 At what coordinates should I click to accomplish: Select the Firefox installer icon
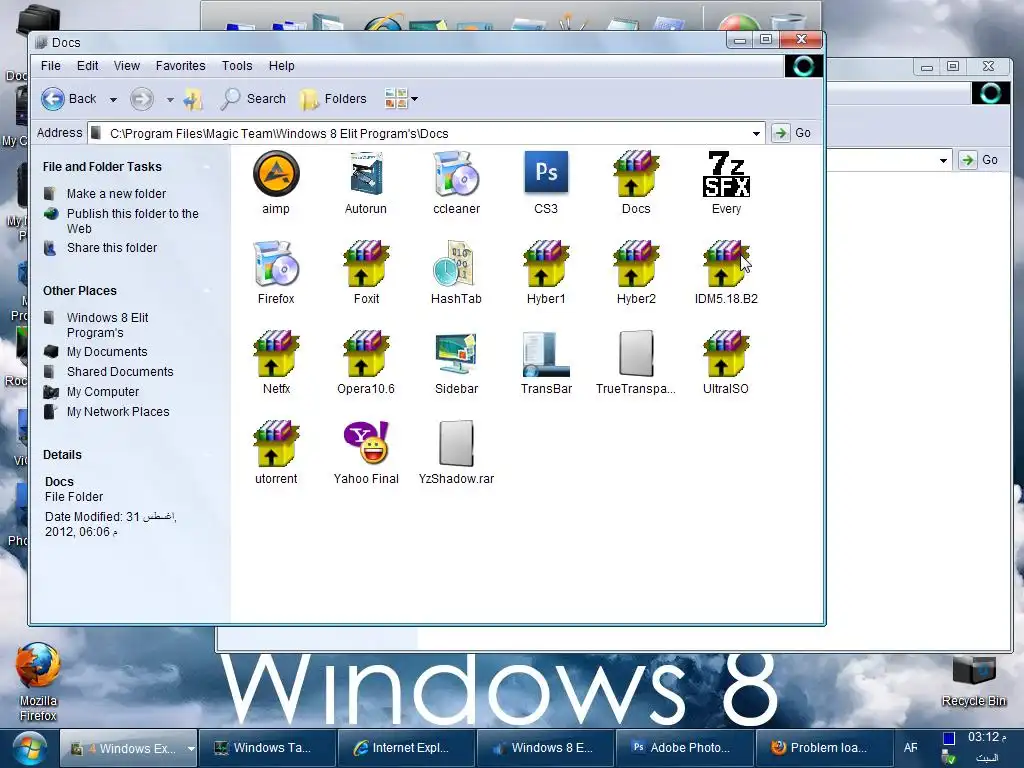(276, 264)
